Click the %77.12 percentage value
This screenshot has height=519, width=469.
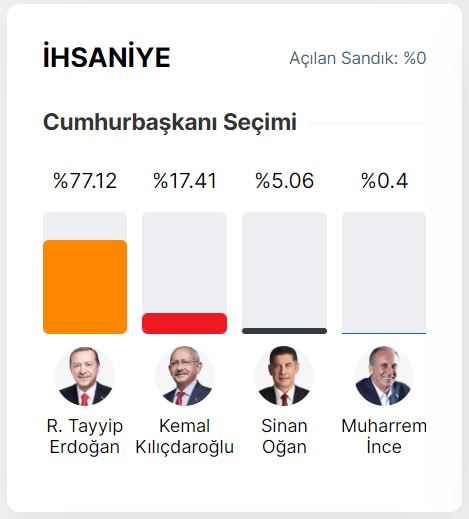pos(85,181)
